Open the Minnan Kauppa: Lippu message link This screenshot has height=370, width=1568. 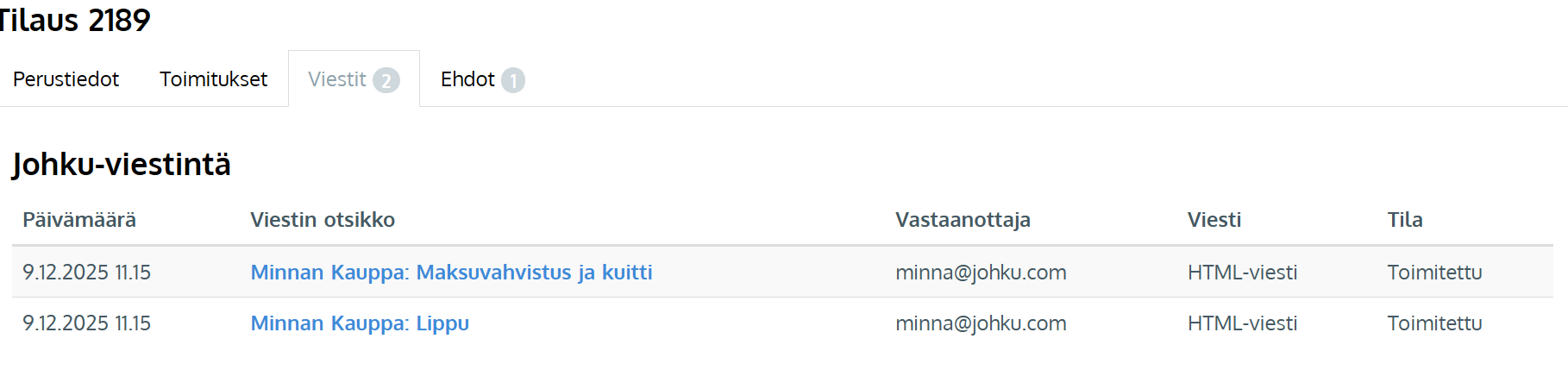pos(360,323)
